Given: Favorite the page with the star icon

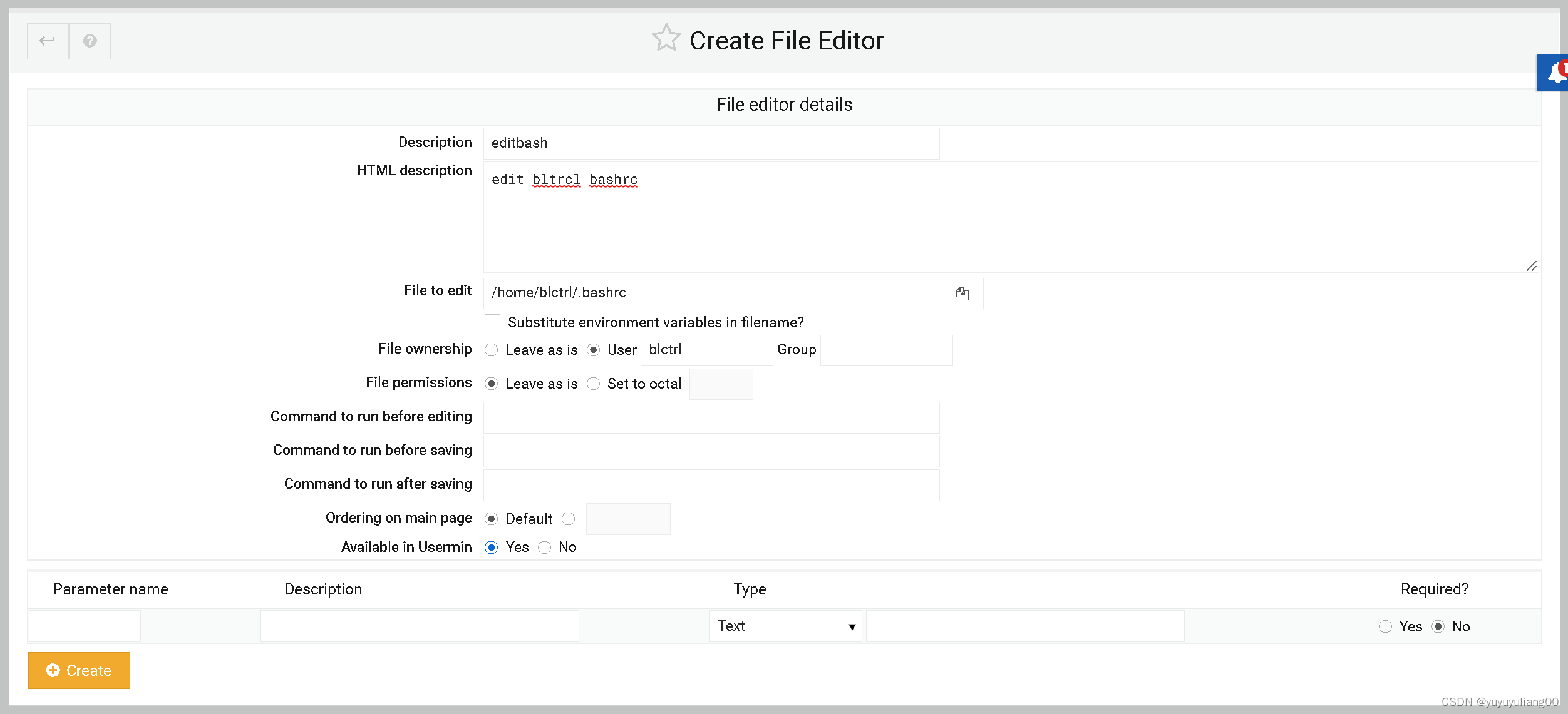Looking at the screenshot, I should coord(666,39).
